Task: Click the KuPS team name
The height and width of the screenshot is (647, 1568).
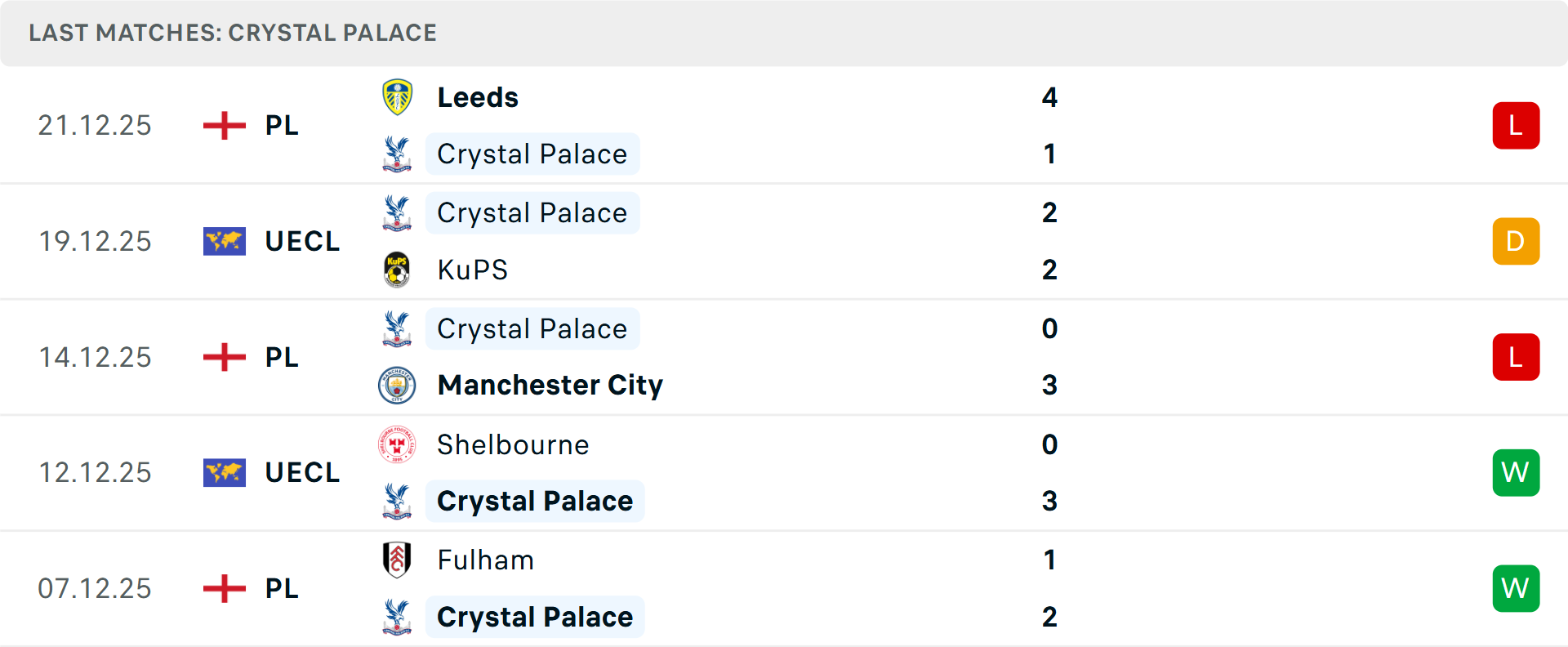Action: pyautogui.click(x=472, y=270)
